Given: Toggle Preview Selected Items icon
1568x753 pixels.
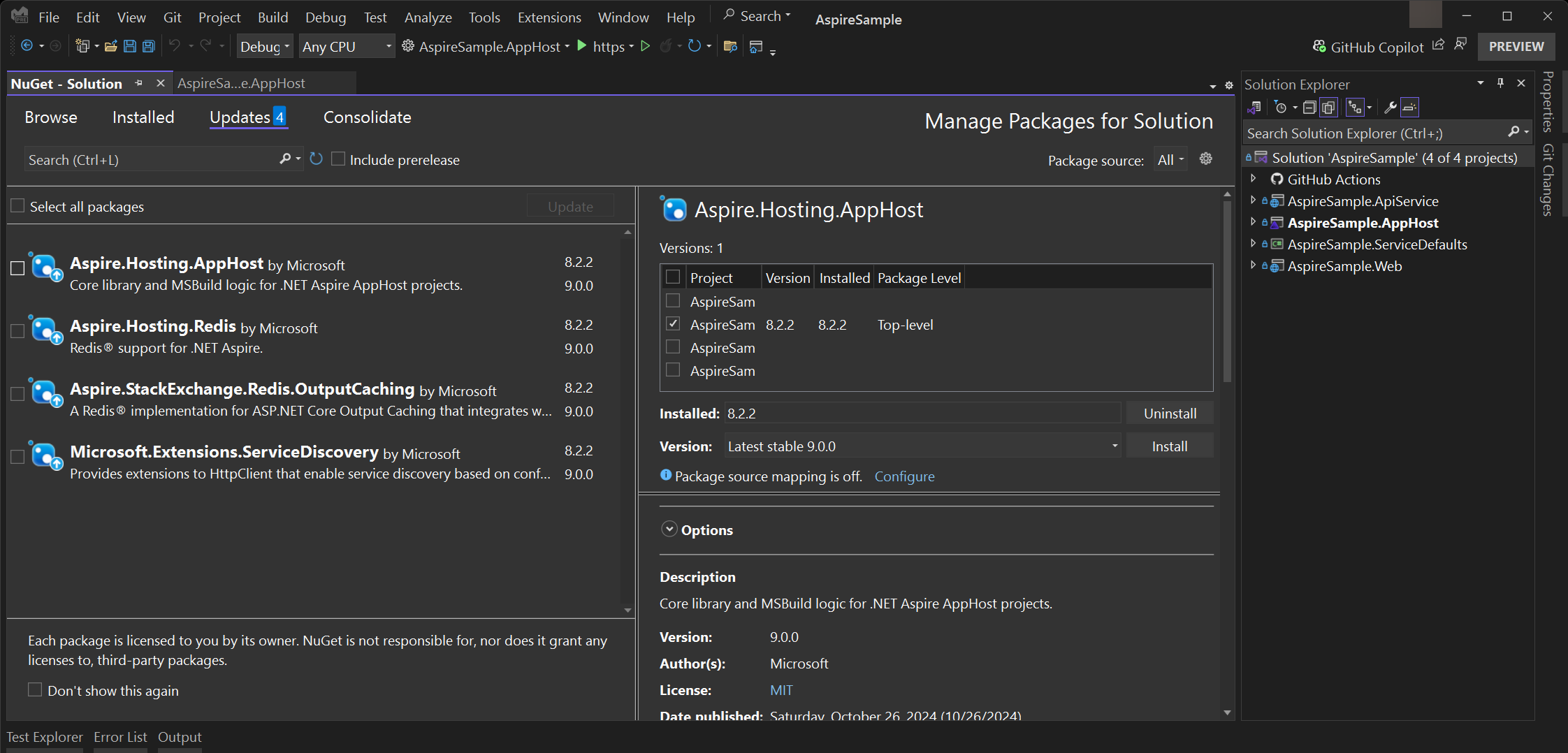Looking at the screenshot, I should click(1409, 108).
